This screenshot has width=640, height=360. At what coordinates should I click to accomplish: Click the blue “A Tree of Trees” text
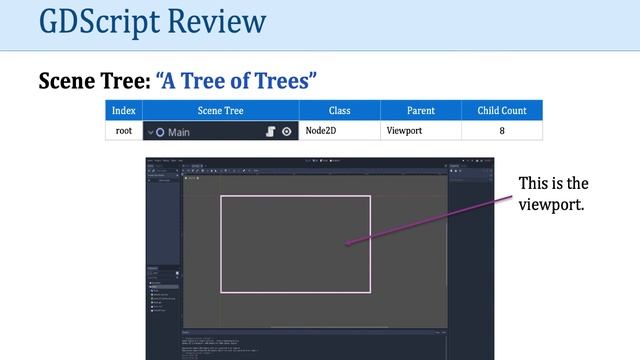236,80
